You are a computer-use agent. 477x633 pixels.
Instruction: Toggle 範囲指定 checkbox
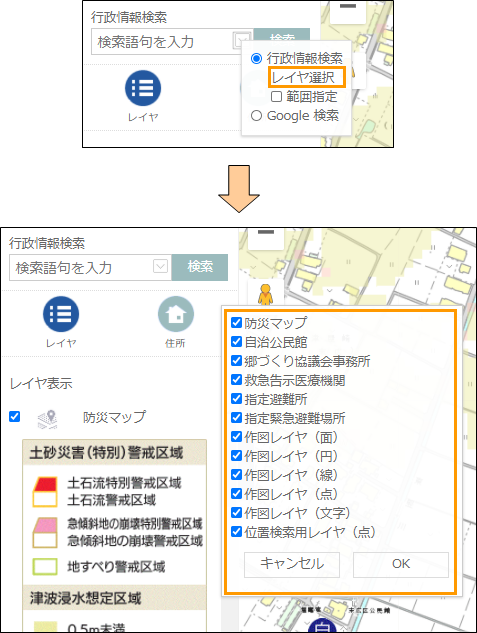[276, 96]
